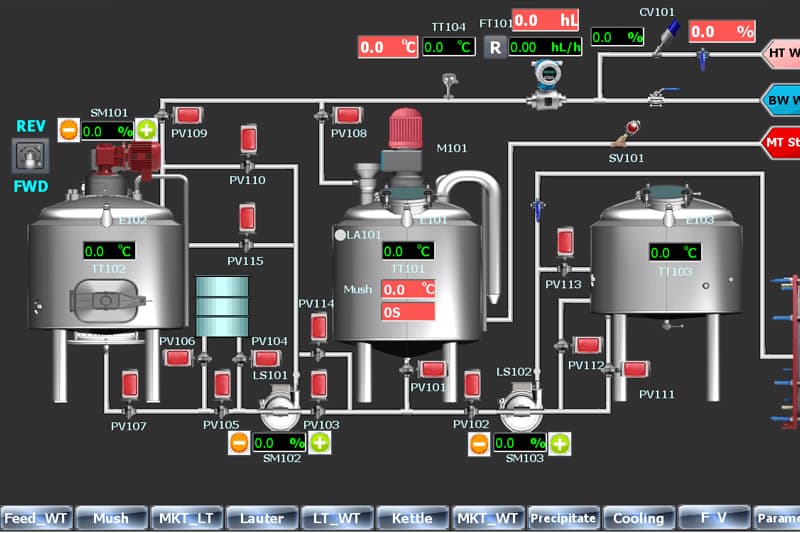Viewport: 800px width, 533px height.
Task: Open the Mush tab
Action: click(x=111, y=518)
